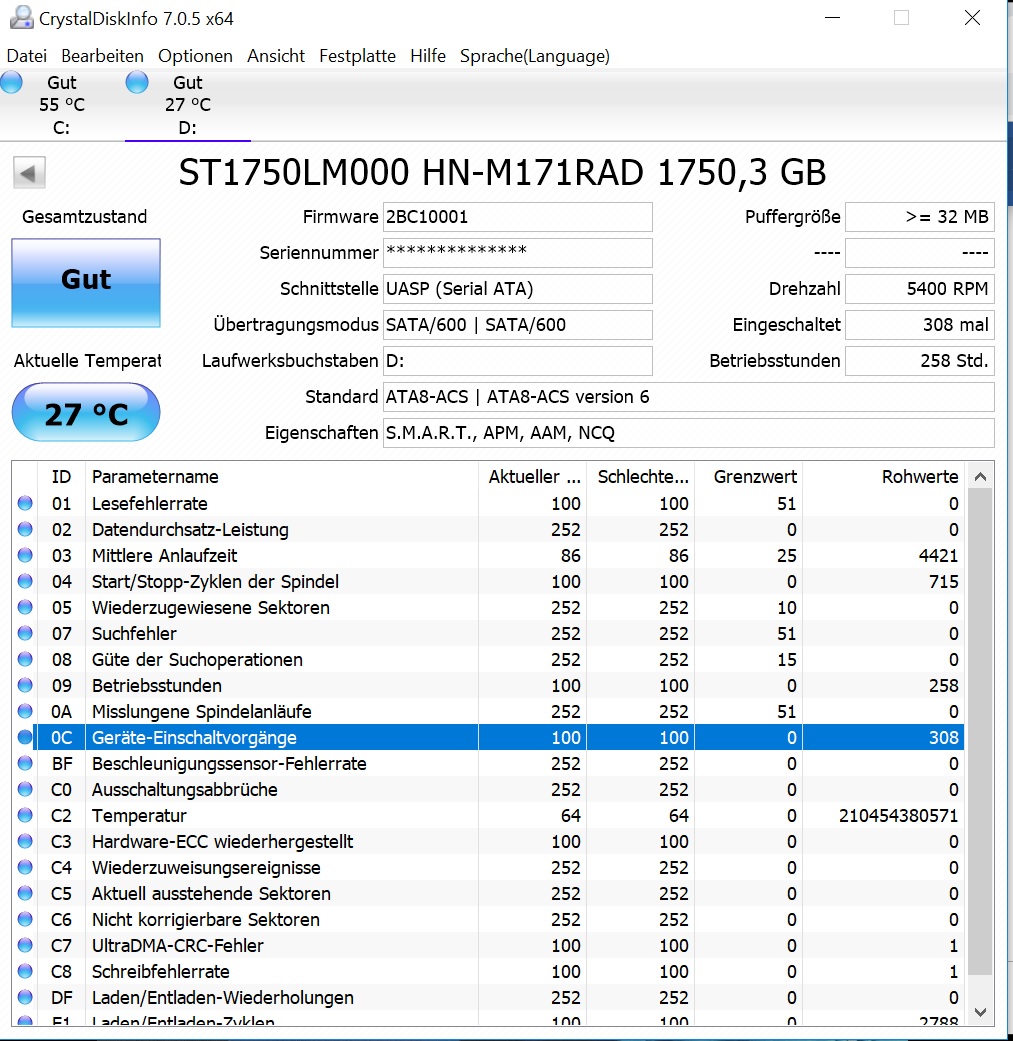The image size is (1013, 1041).
Task: Click the status dot next to Temperatur
Action: pyautogui.click(x=24, y=815)
